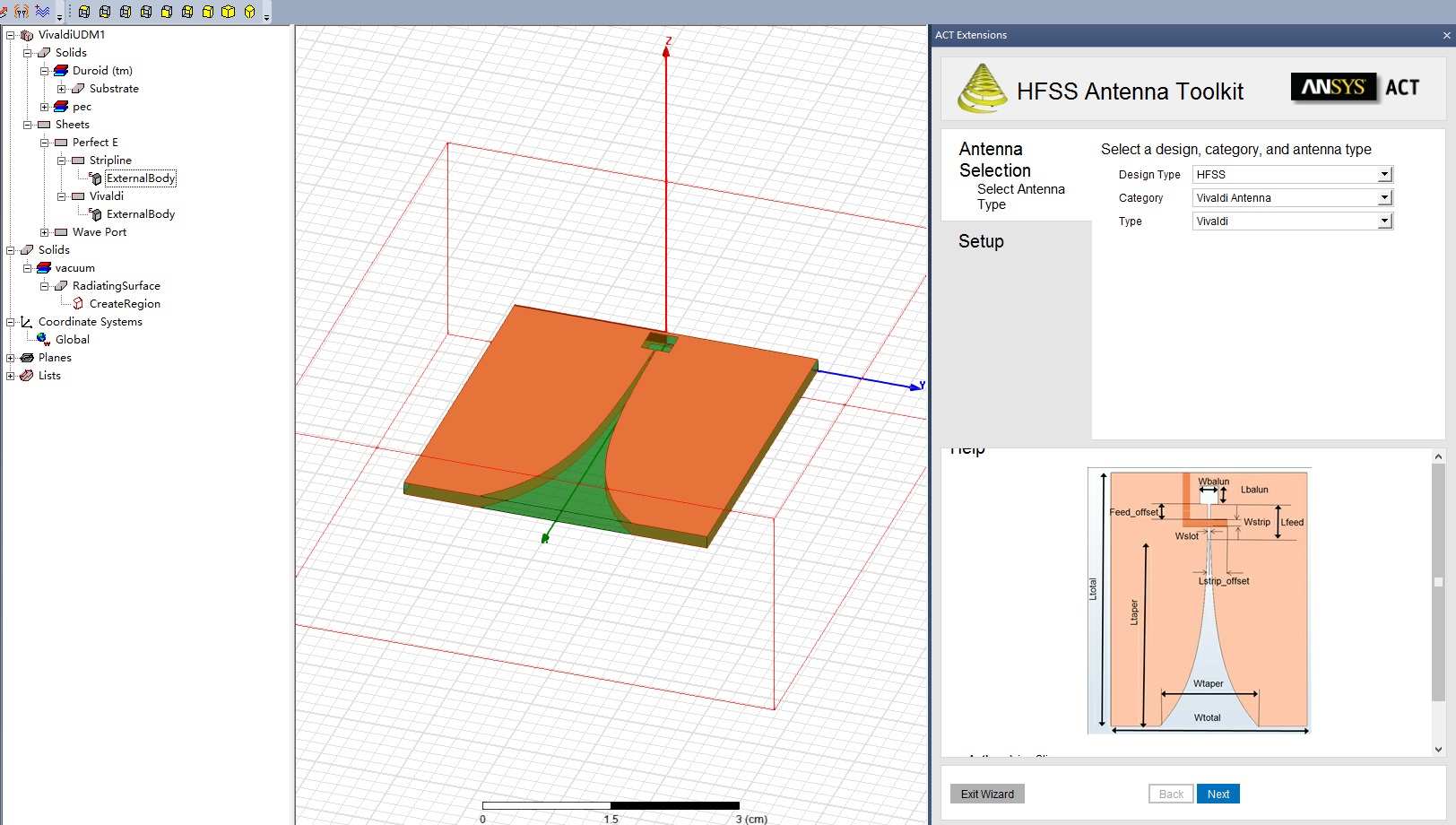Collapse the Perfect E tree node

point(44,143)
